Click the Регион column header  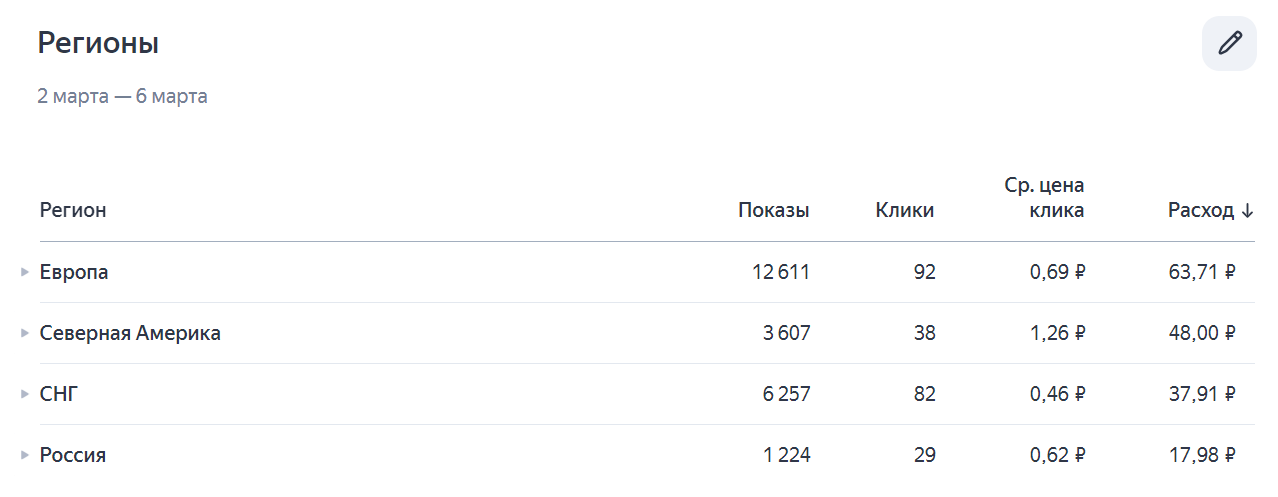[x=73, y=210]
